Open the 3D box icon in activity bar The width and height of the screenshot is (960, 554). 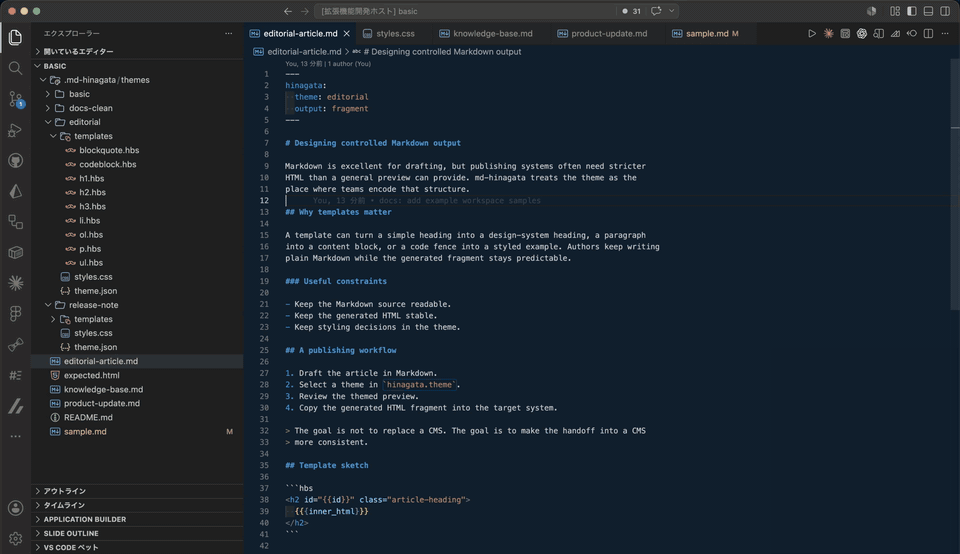point(15,252)
